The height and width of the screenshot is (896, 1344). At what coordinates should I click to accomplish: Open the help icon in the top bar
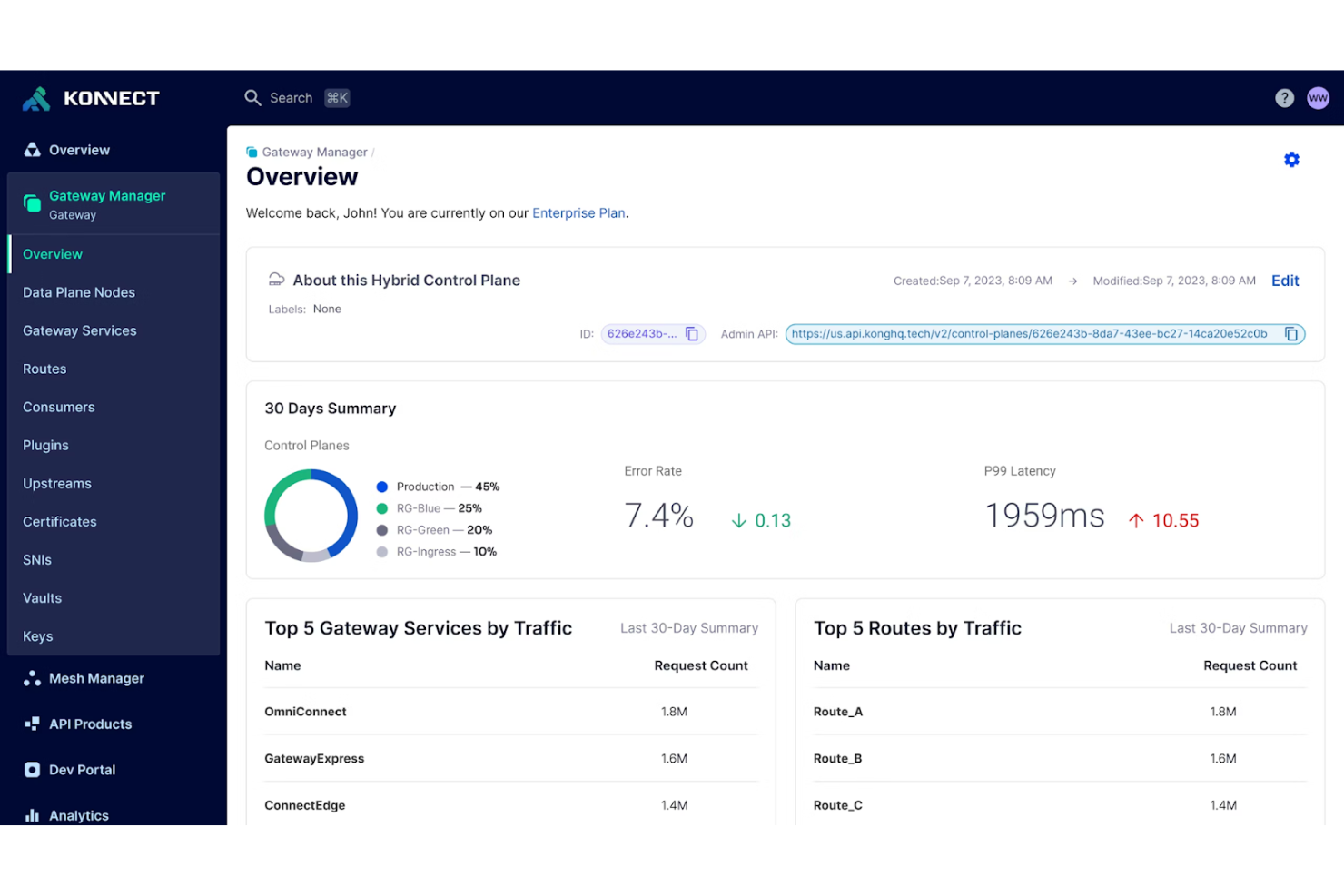[1284, 97]
